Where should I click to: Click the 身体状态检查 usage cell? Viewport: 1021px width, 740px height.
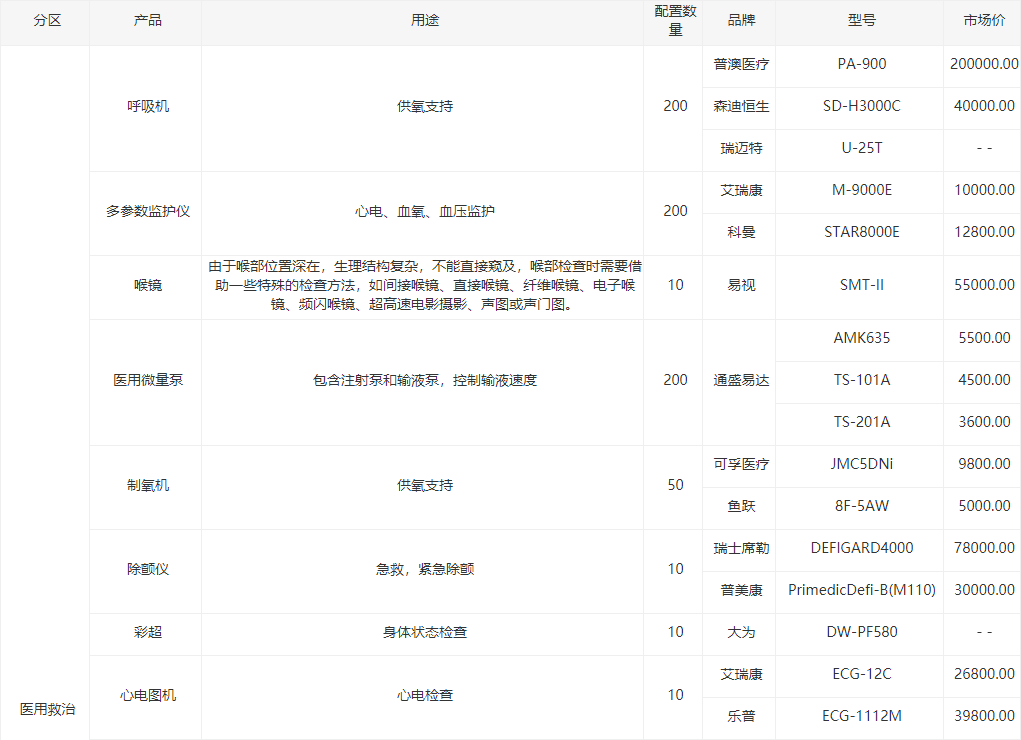pos(425,632)
